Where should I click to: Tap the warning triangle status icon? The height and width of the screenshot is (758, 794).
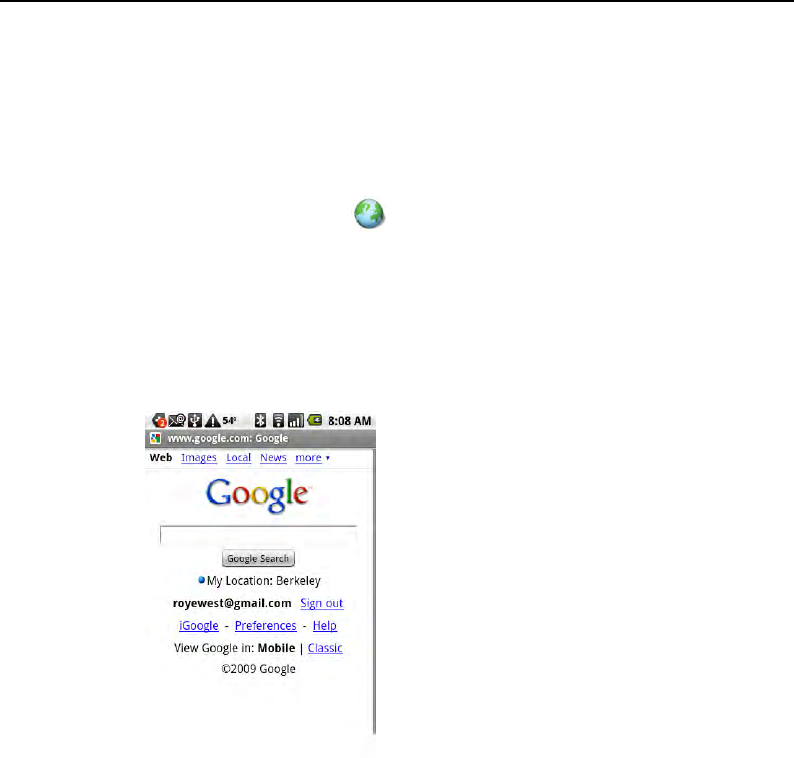pos(212,420)
